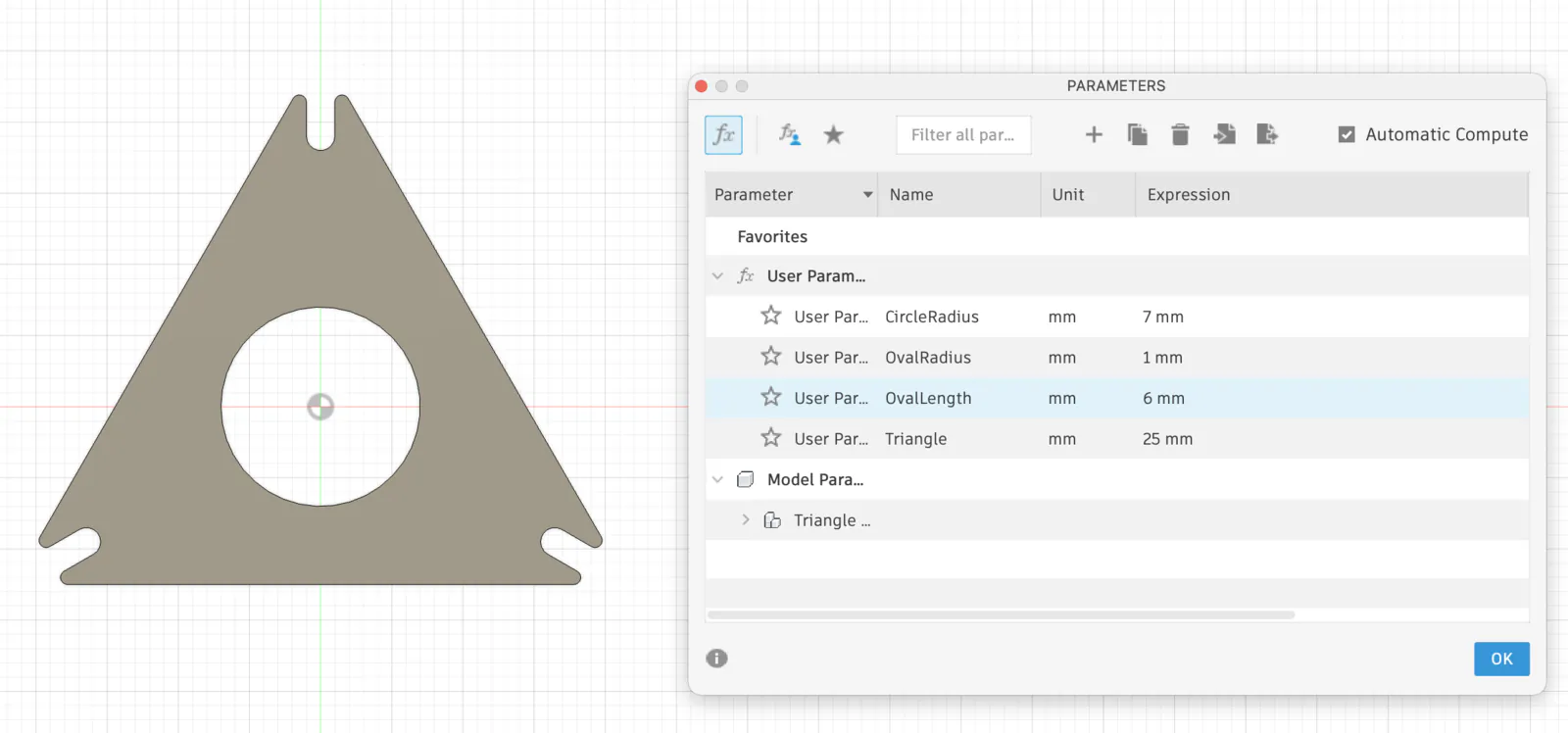Click the sketch origin point marker
The image size is (1568, 733).
(320, 406)
